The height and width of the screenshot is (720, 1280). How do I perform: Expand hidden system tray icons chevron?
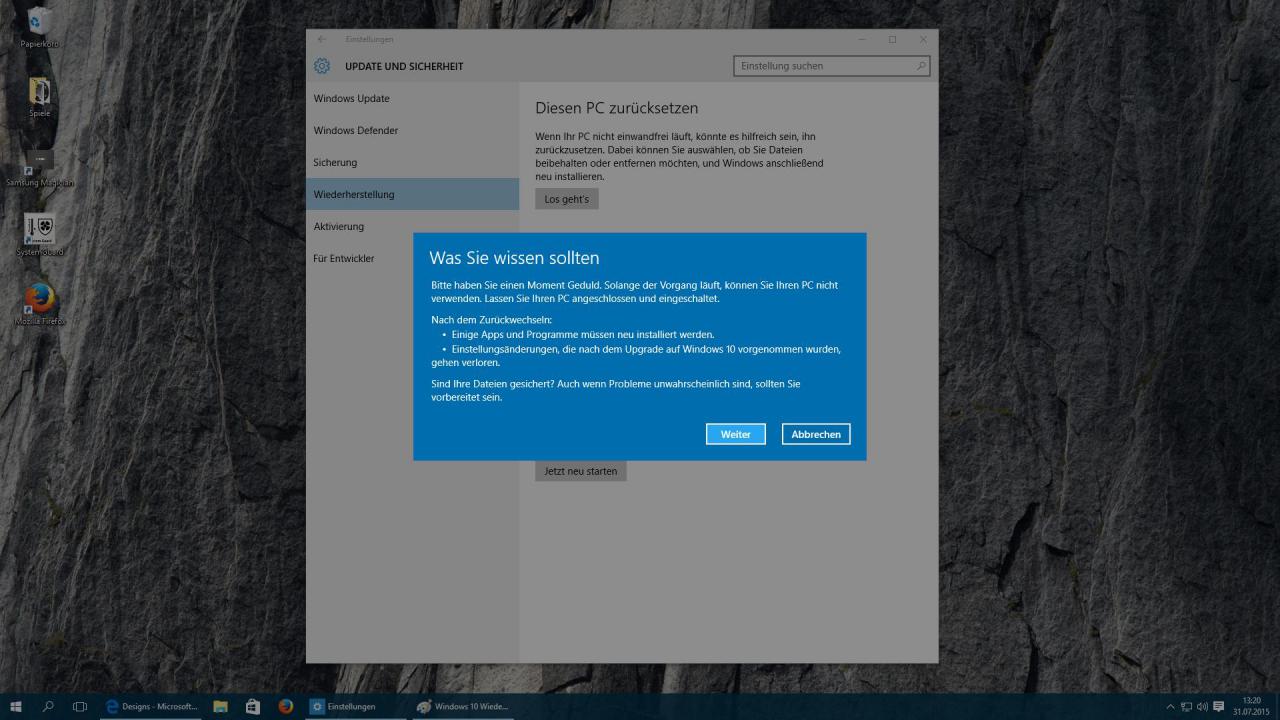(1171, 707)
